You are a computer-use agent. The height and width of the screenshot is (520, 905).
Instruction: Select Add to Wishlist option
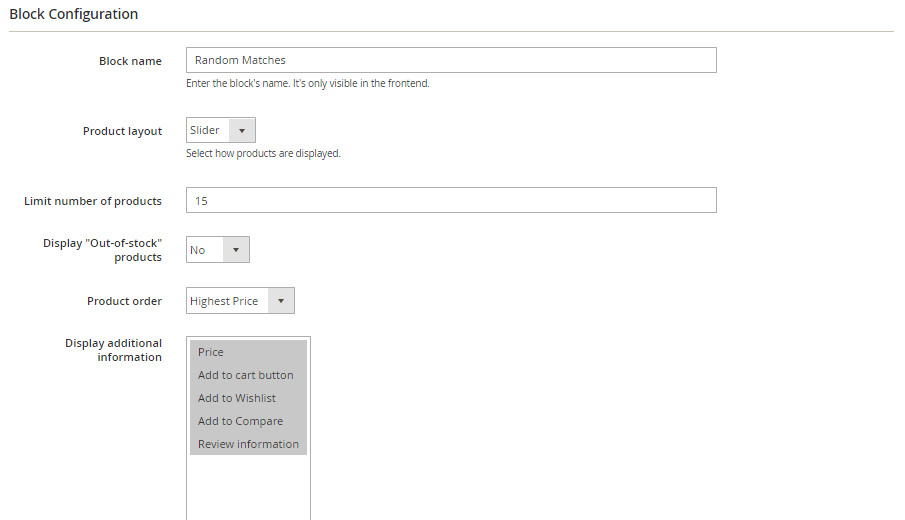pyautogui.click(x=248, y=398)
